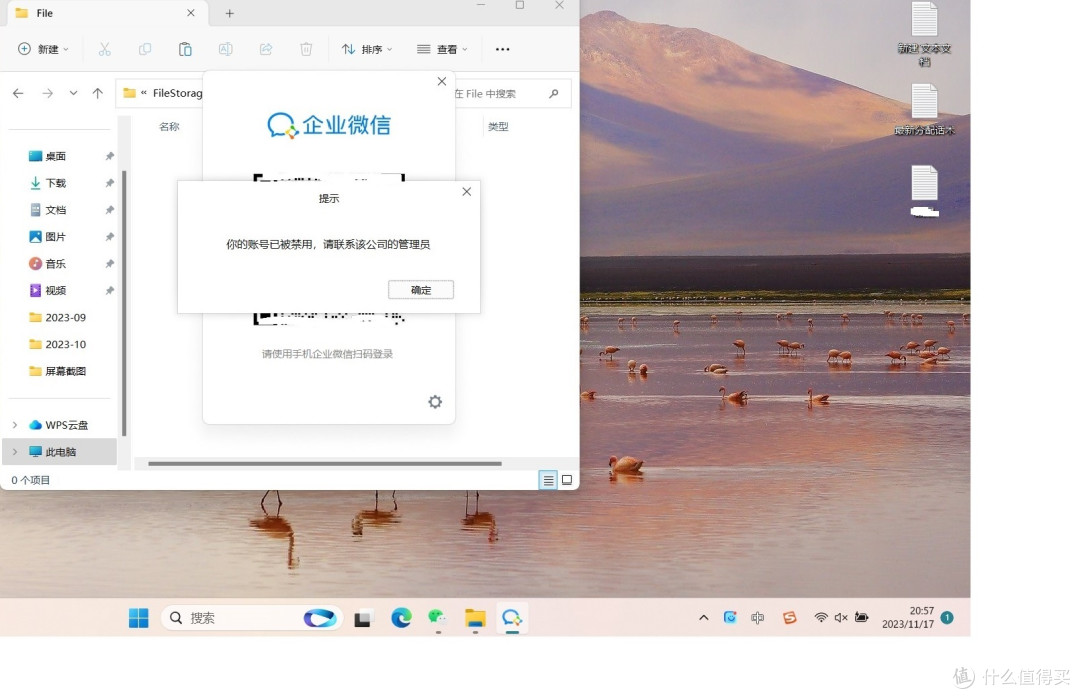Open the 企业微信 login settings gear
This screenshot has height=699, width=1080.
(x=435, y=401)
